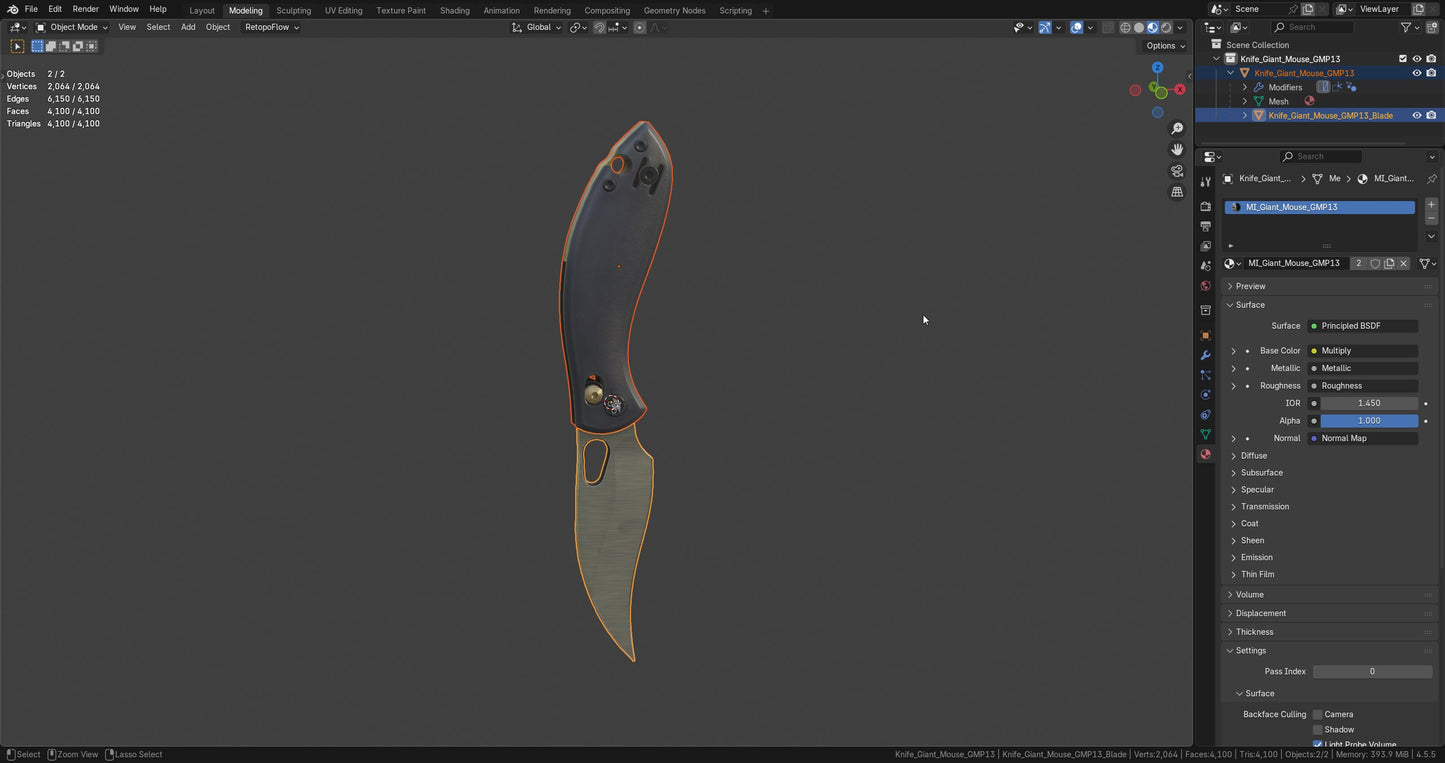Open the viewport Options button
The height and width of the screenshot is (763, 1445).
point(1160,45)
